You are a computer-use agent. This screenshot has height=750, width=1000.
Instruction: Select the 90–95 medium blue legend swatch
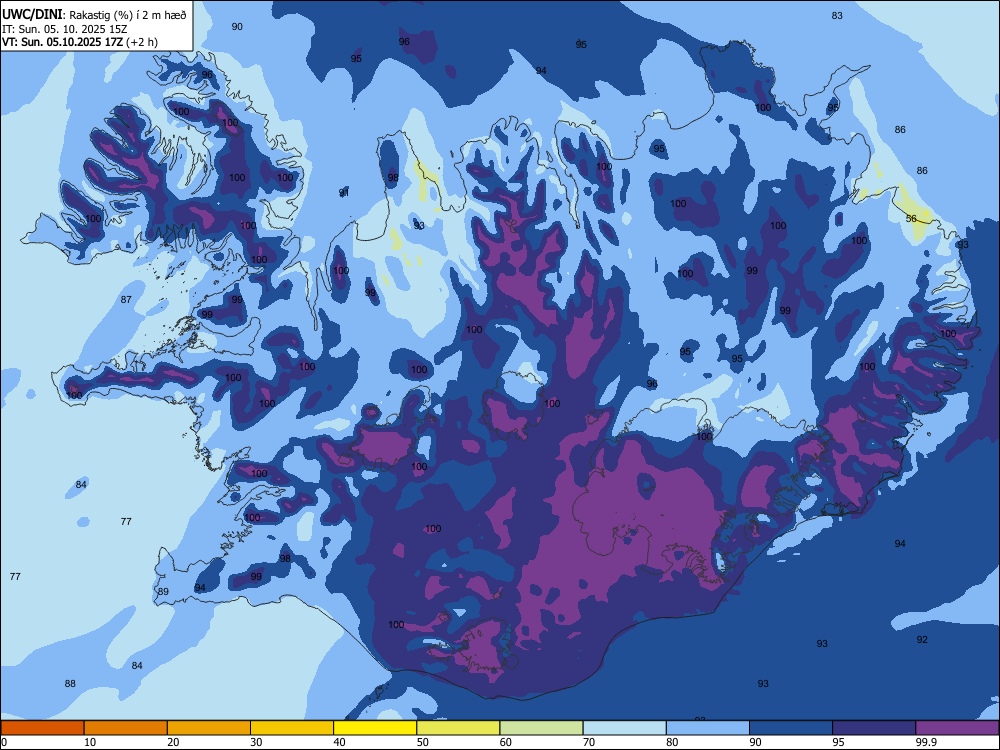point(791,728)
